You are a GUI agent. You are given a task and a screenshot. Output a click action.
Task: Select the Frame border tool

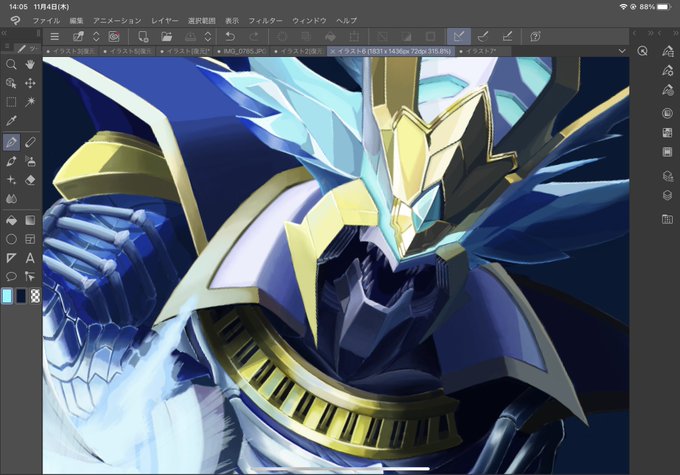point(30,239)
